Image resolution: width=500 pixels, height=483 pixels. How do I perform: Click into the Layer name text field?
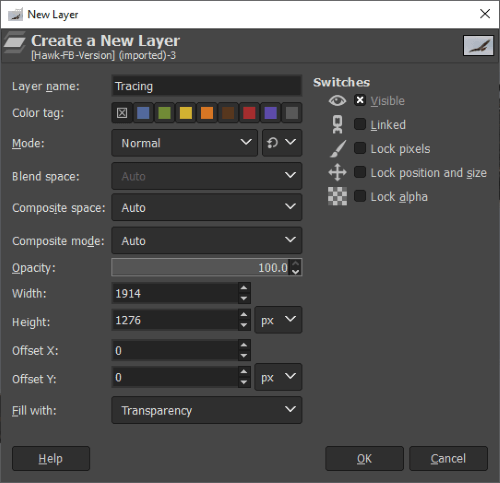pos(207,86)
